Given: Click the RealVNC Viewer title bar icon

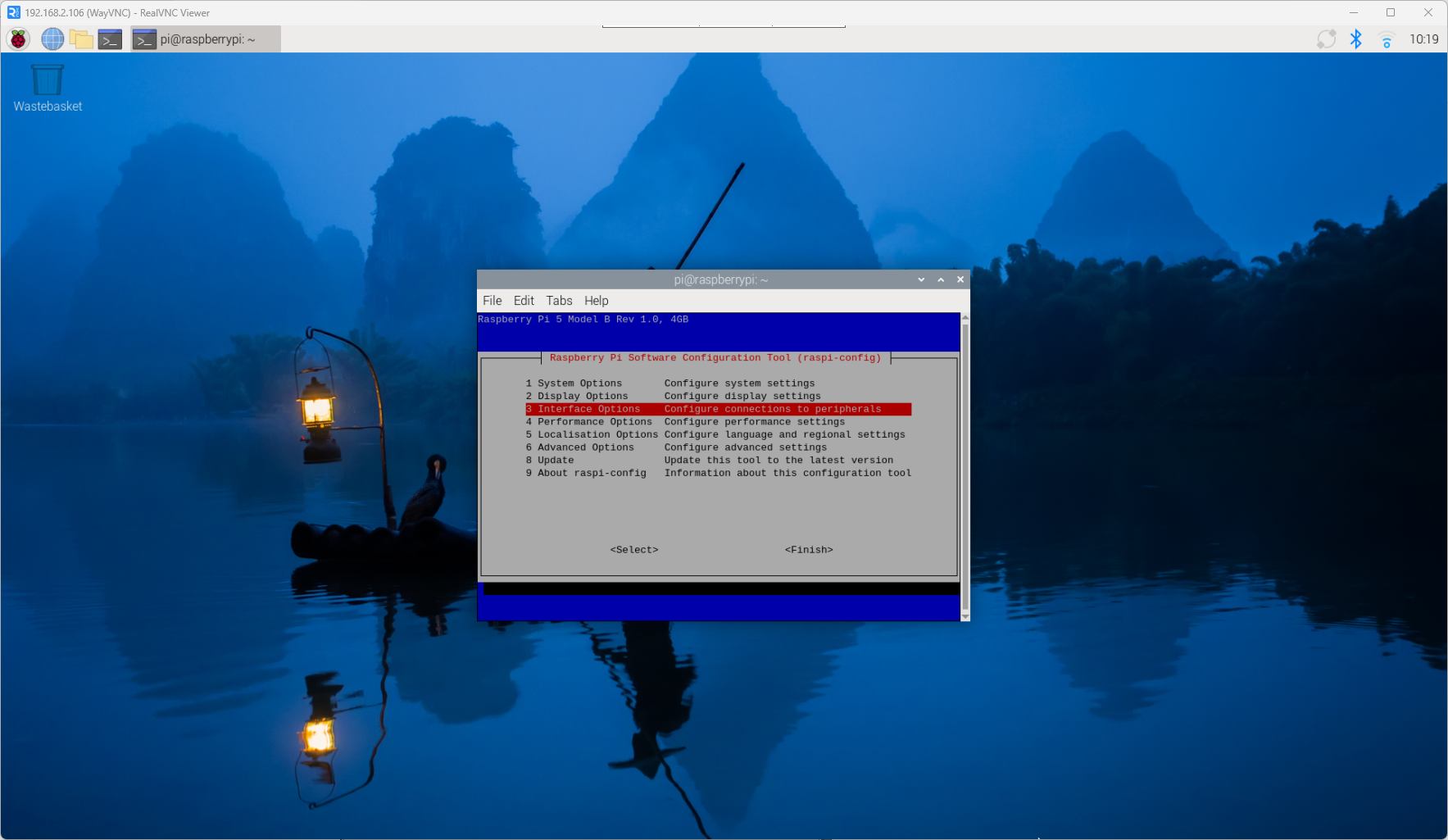Looking at the screenshot, I should click(x=13, y=12).
